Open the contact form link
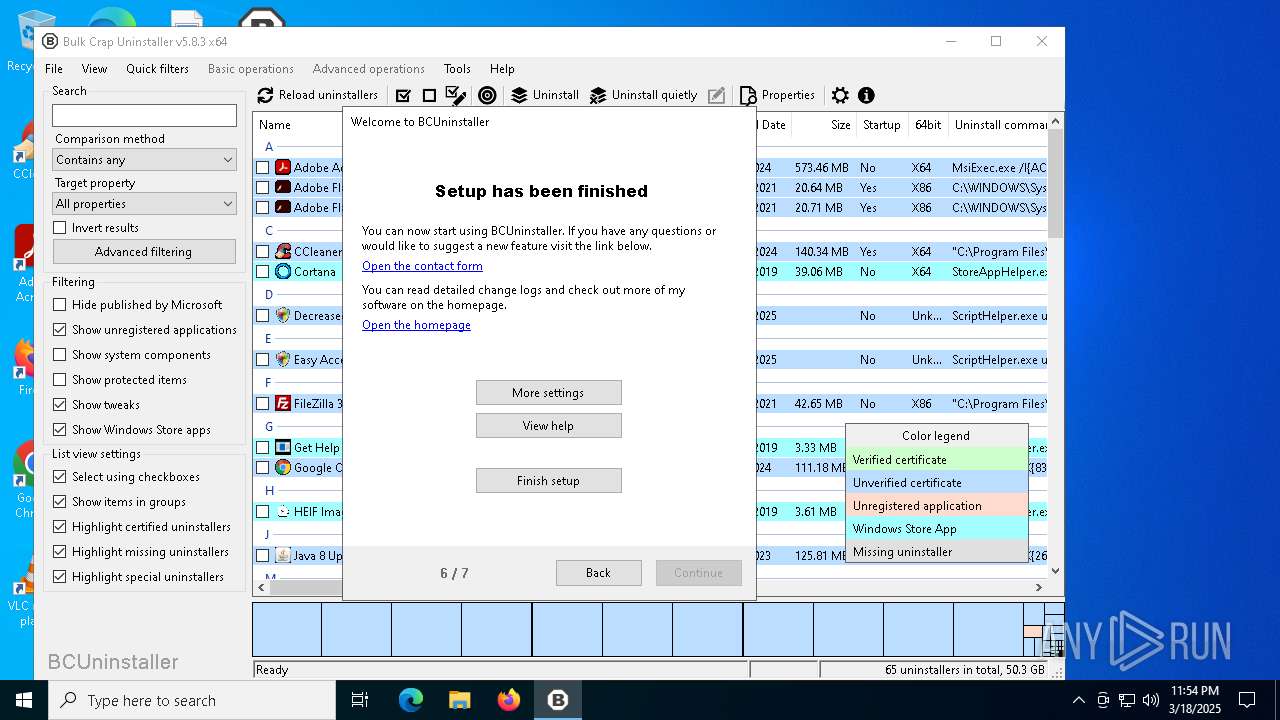This screenshot has width=1280, height=720. coord(422,266)
